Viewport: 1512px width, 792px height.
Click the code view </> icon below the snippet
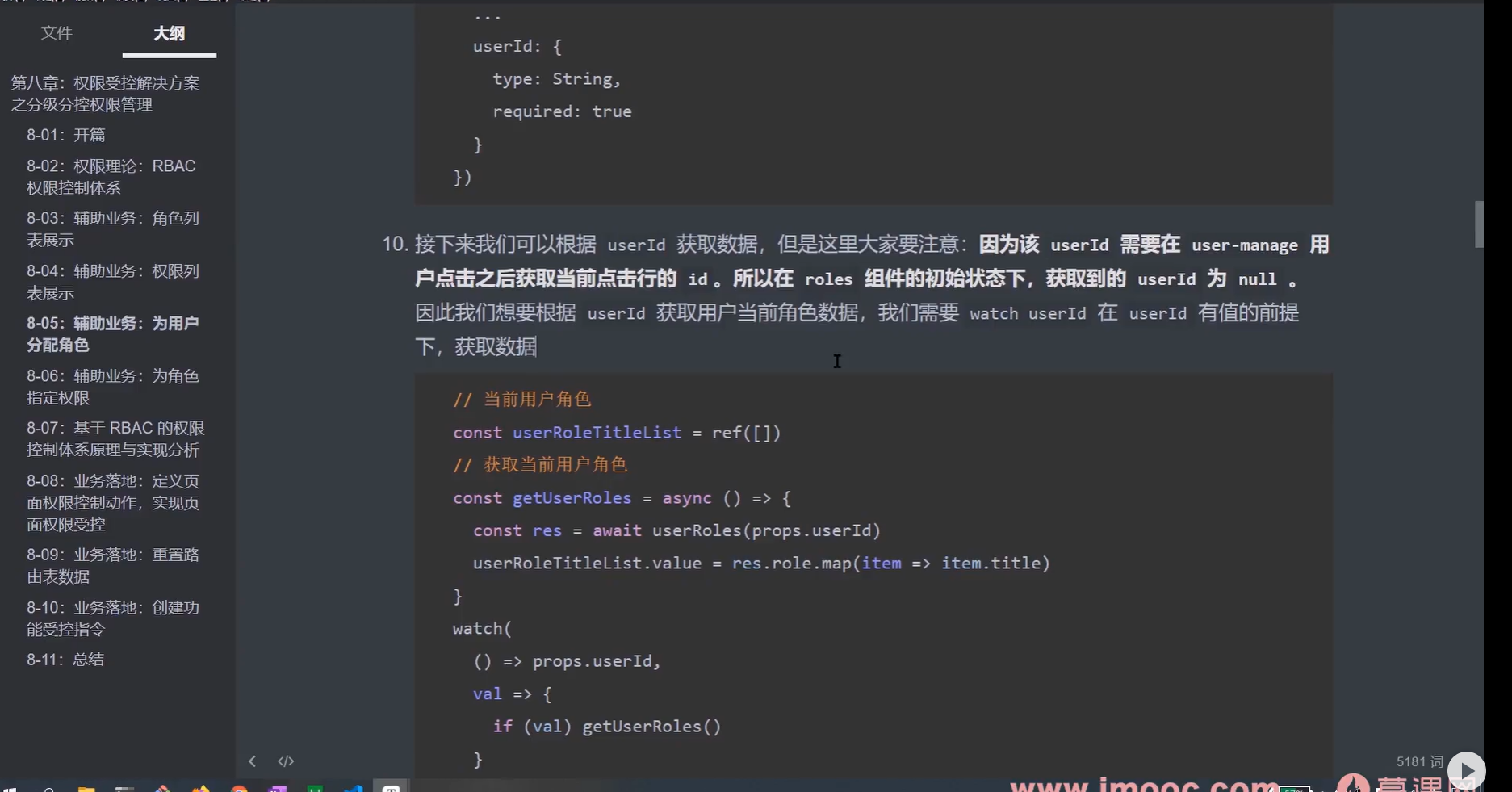pyautogui.click(x=287, y=761)
